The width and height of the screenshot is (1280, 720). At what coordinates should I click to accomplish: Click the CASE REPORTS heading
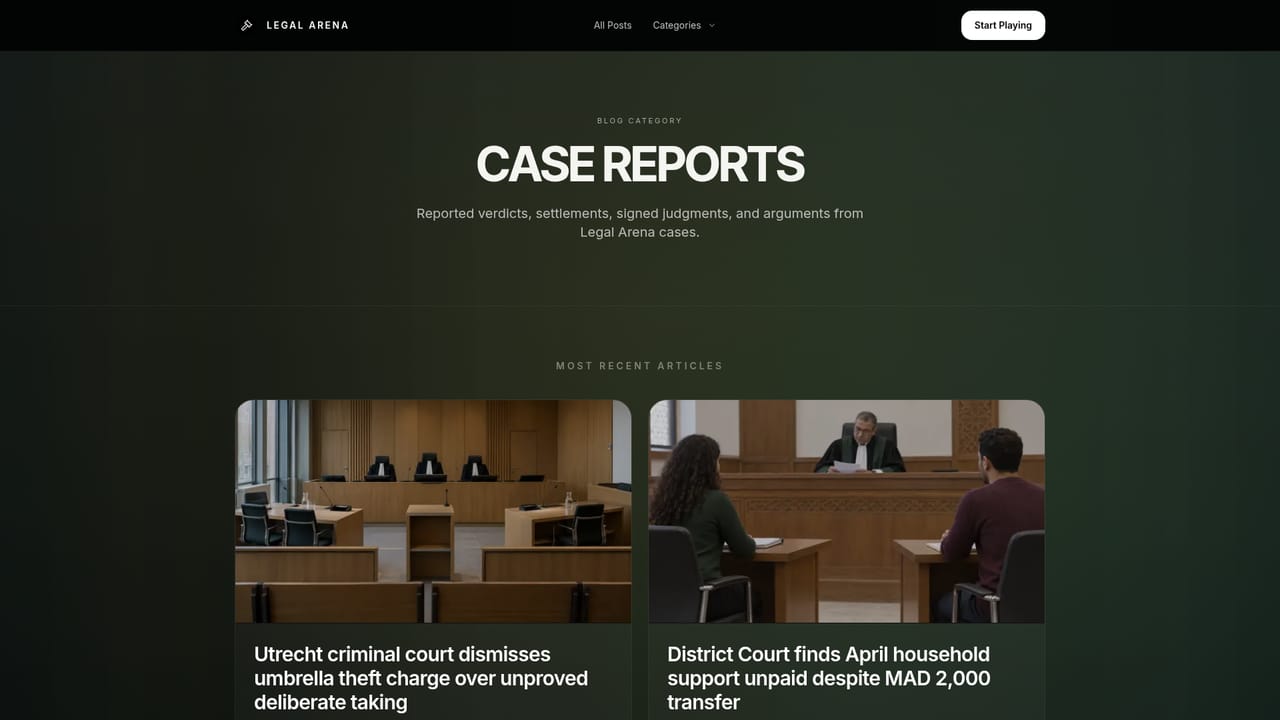tap(640, 165)
